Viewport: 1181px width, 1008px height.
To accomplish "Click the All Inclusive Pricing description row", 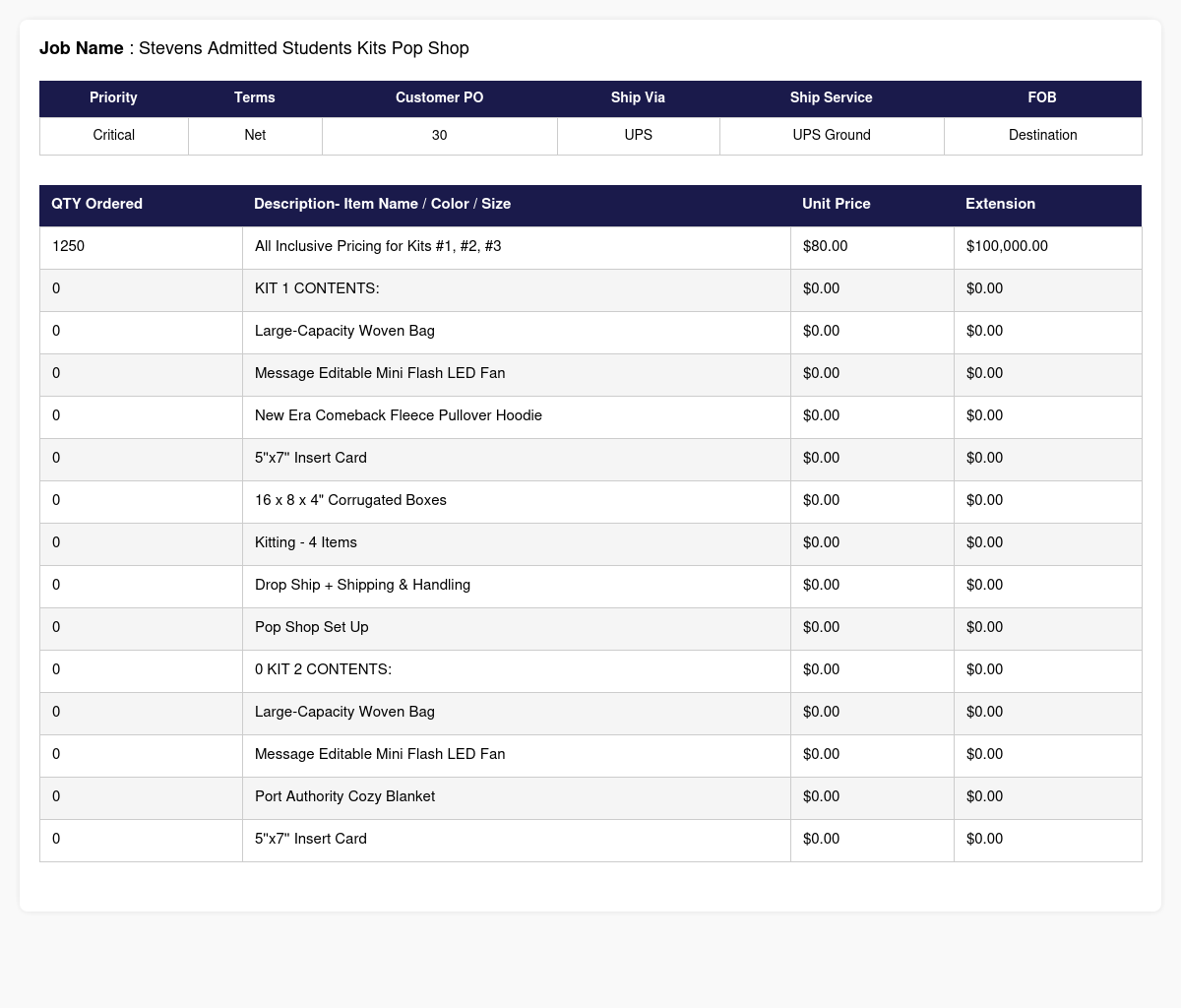I will click(590, 246).
